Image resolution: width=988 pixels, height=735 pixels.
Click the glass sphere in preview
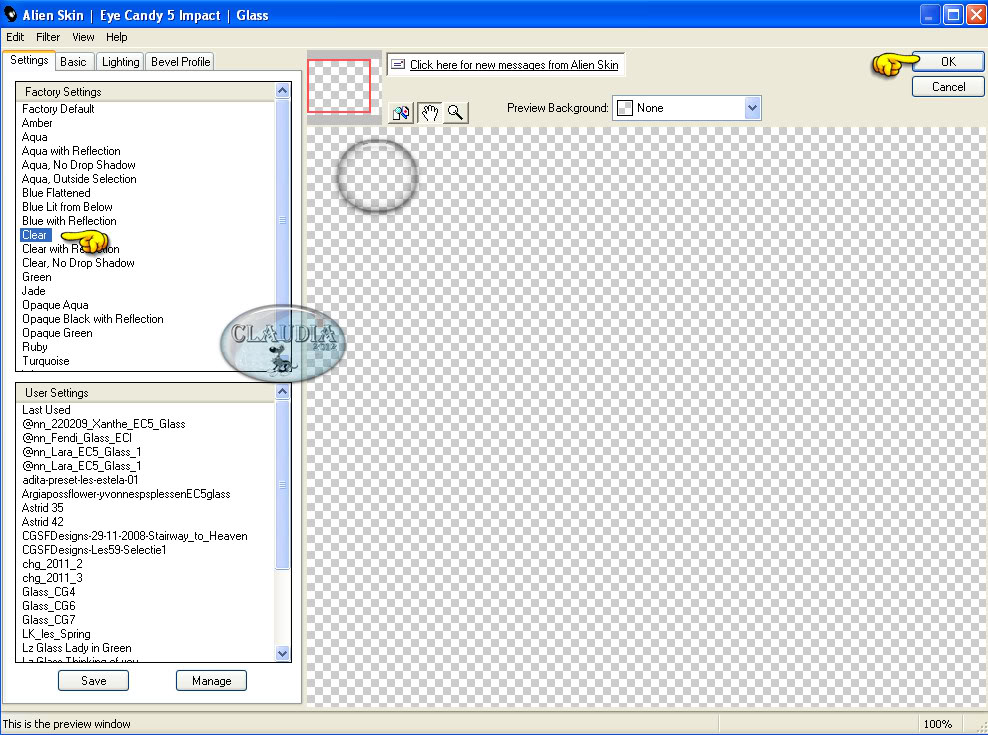(x=377, y=177)
